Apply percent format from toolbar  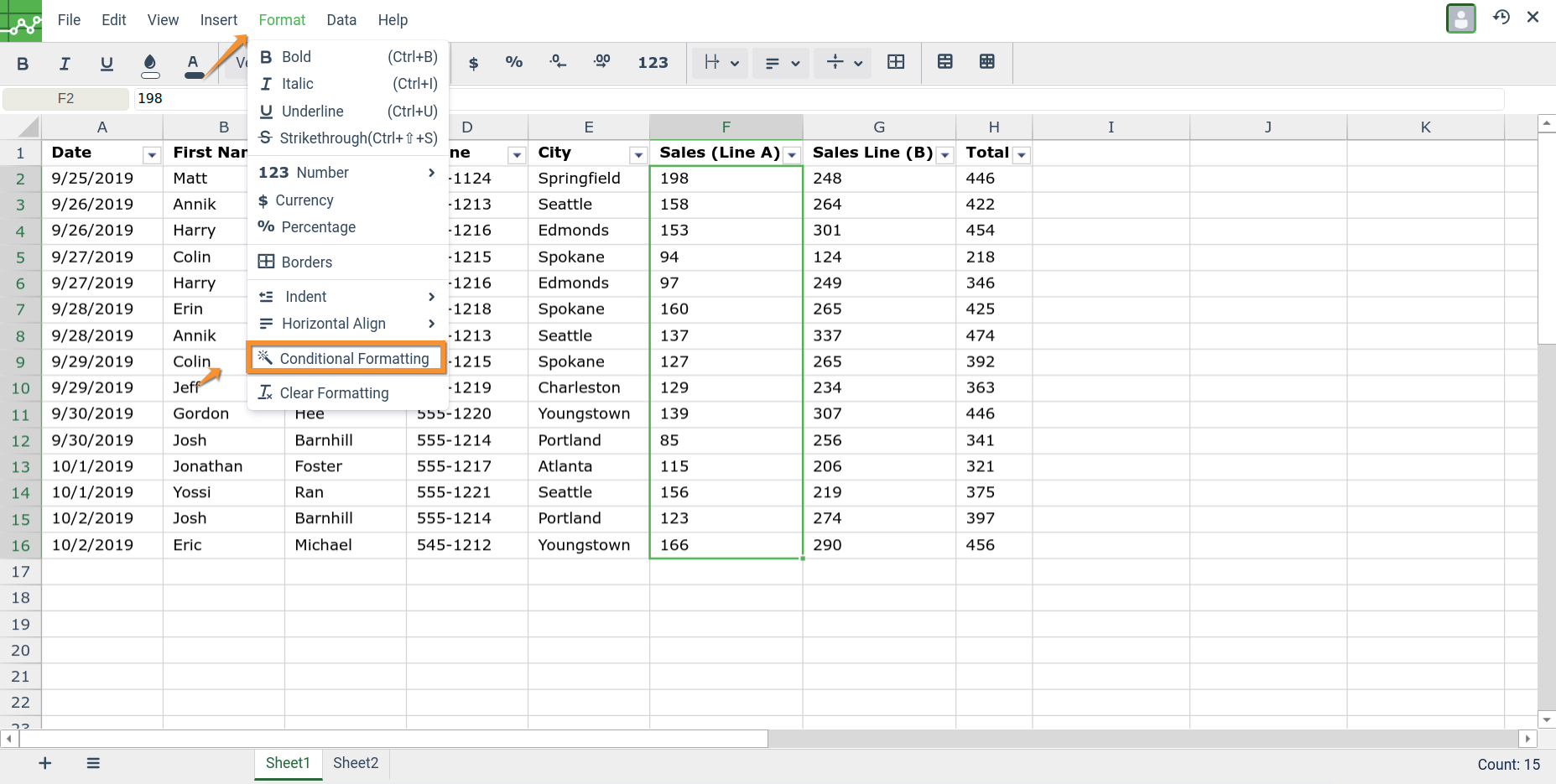click(513, 63)
